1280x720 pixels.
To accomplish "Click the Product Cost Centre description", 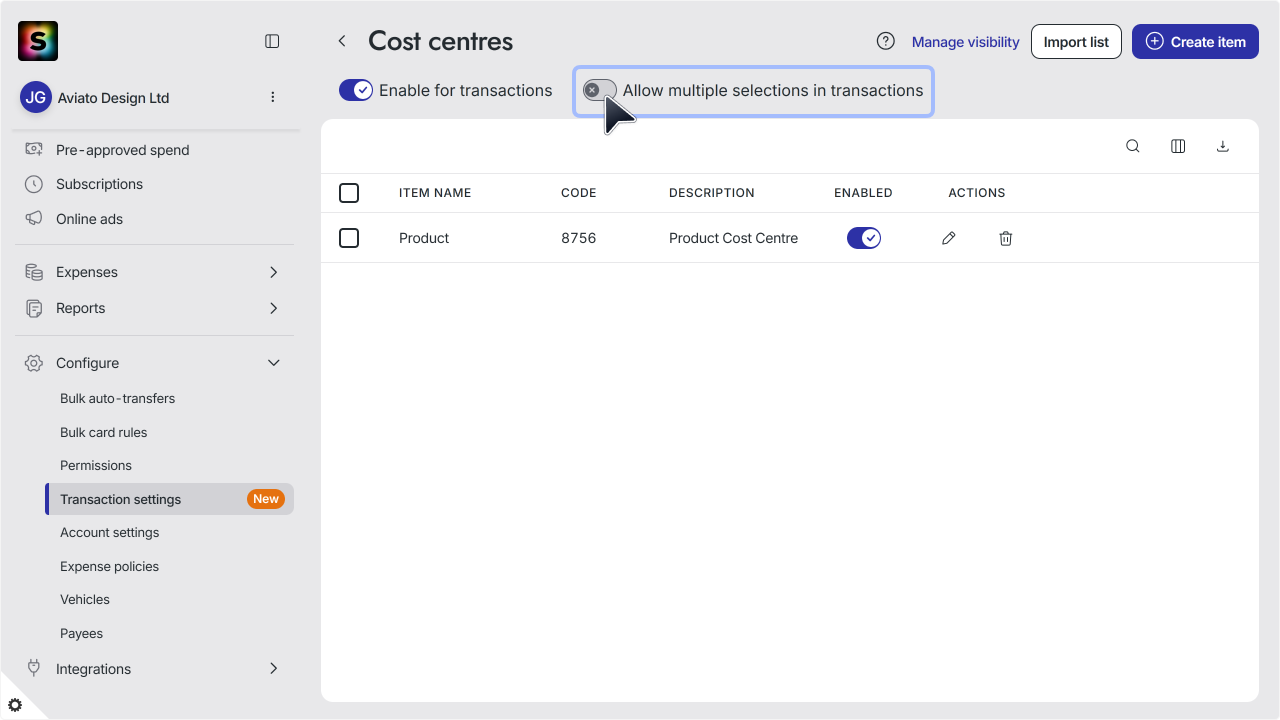I will tap(733, 238).
